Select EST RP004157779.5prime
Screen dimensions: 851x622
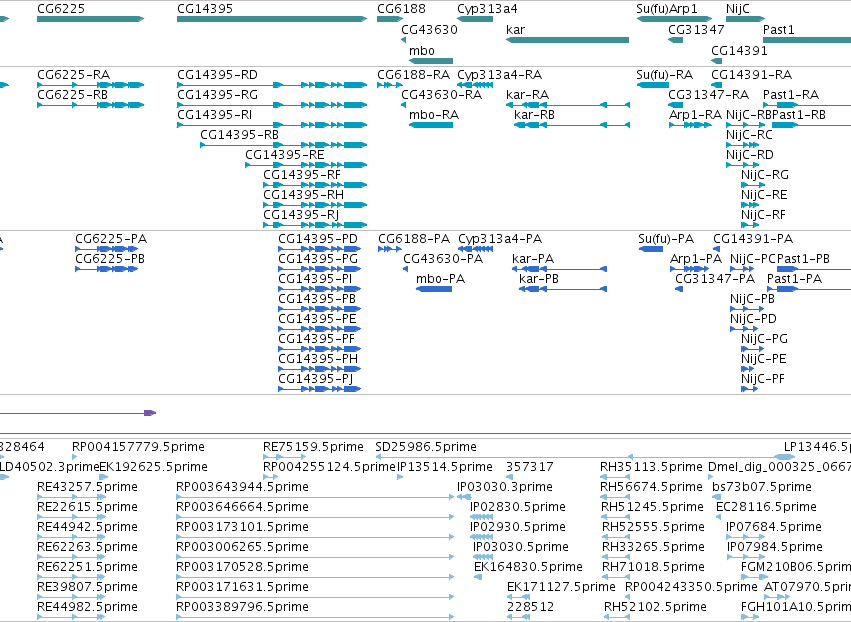pos(138,447)
